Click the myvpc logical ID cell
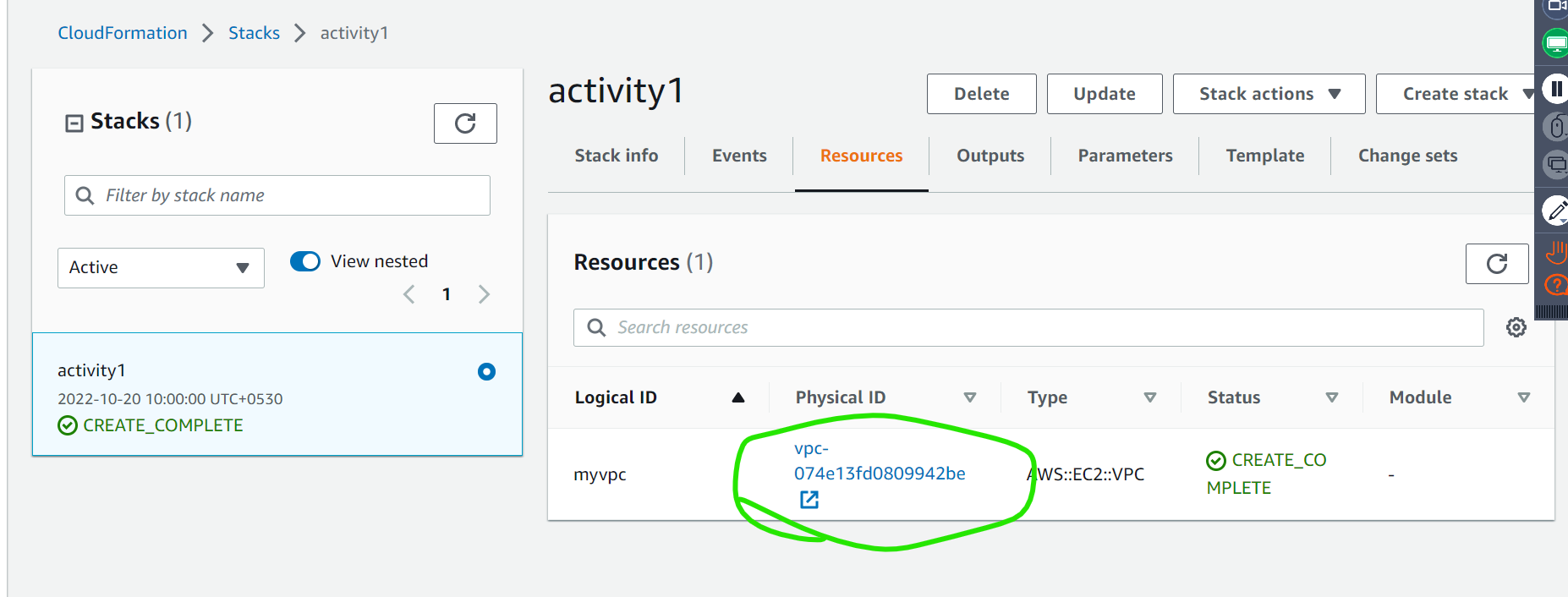The width and height of the screenshot is (1568, 597). [600, 474]
